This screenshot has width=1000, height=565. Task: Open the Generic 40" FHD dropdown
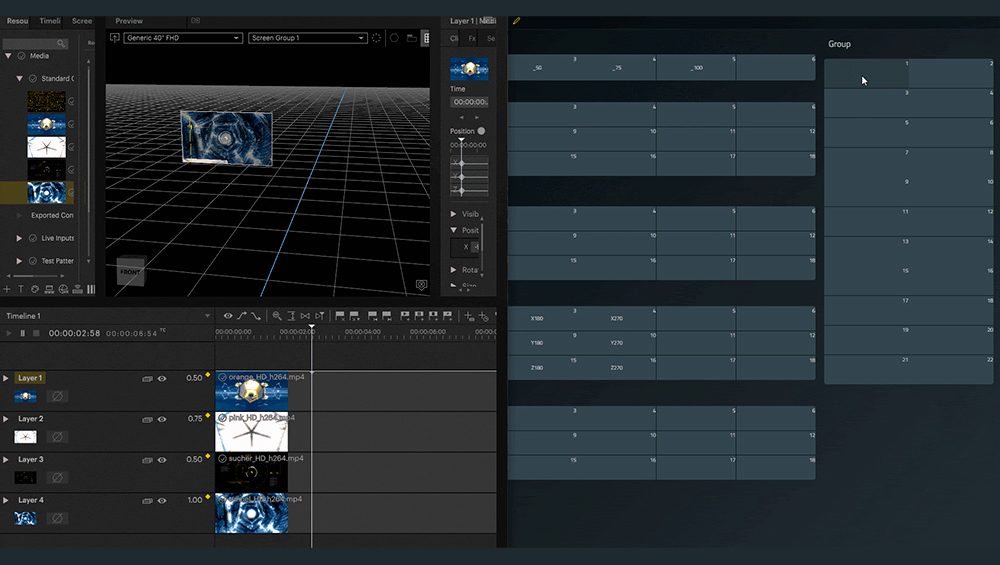click(183, 38)
